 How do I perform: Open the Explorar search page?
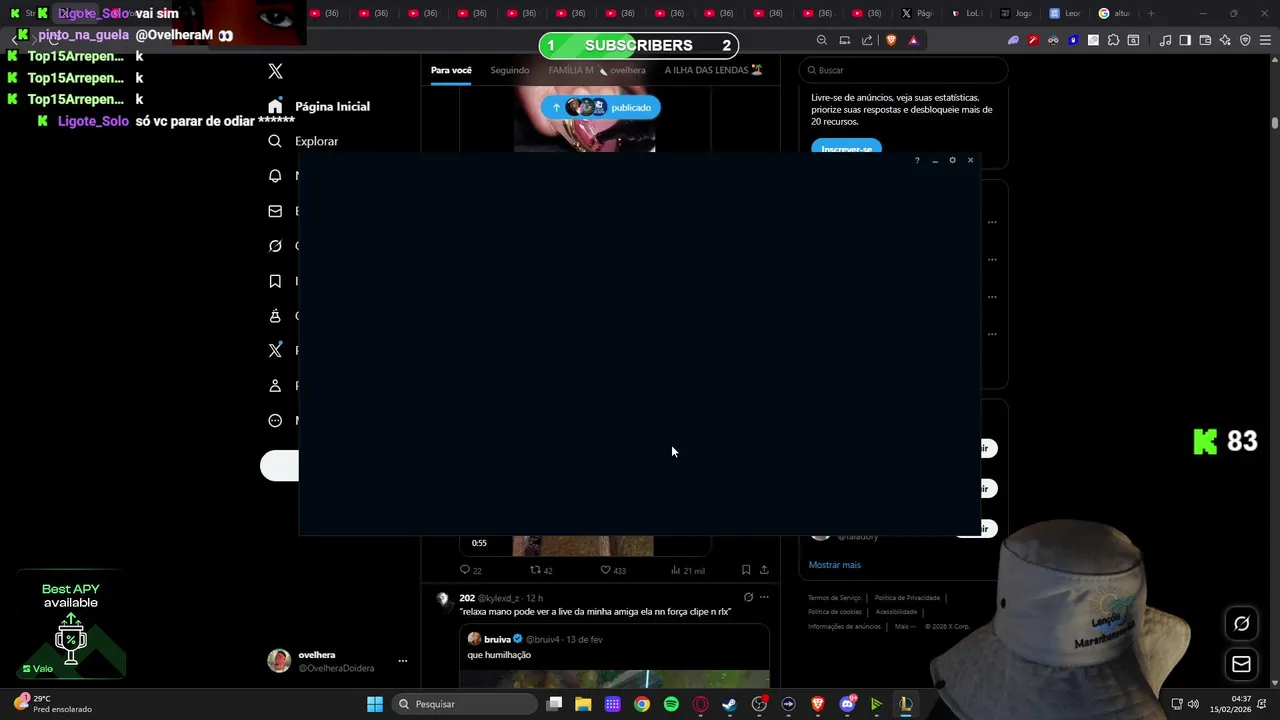click(303, 141)
